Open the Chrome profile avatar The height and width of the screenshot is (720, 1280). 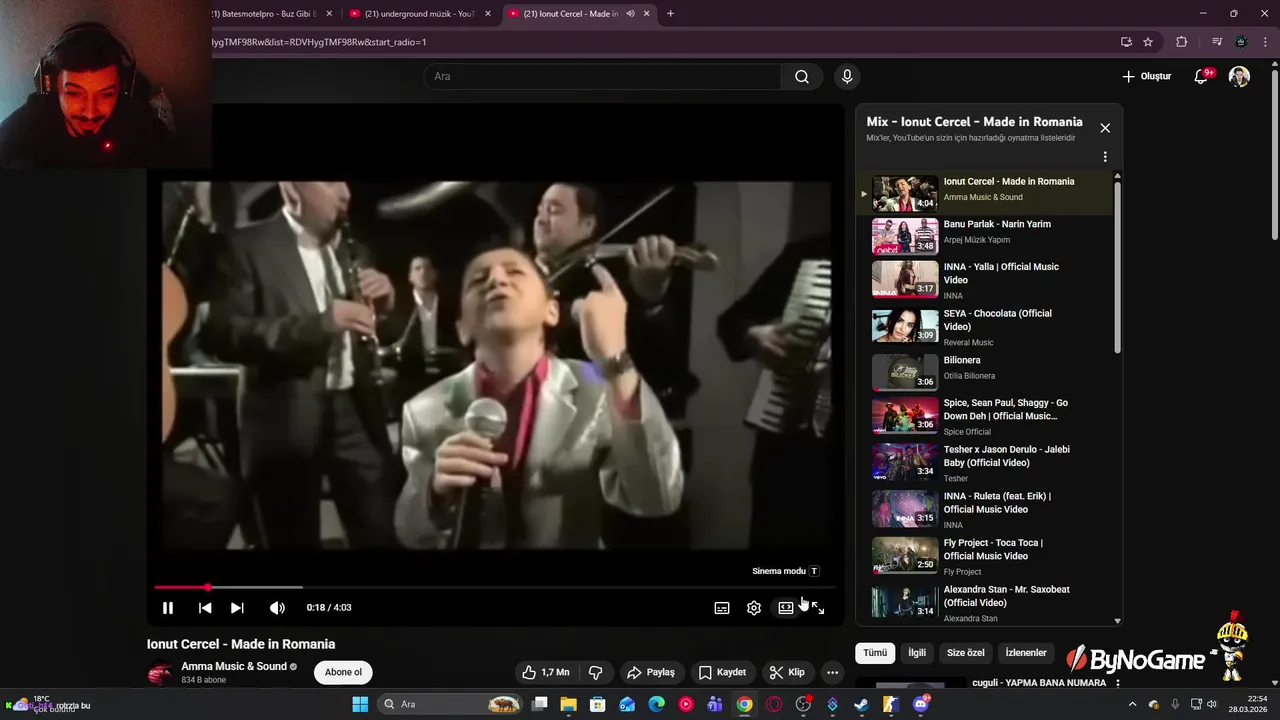tap(1241, 42)
